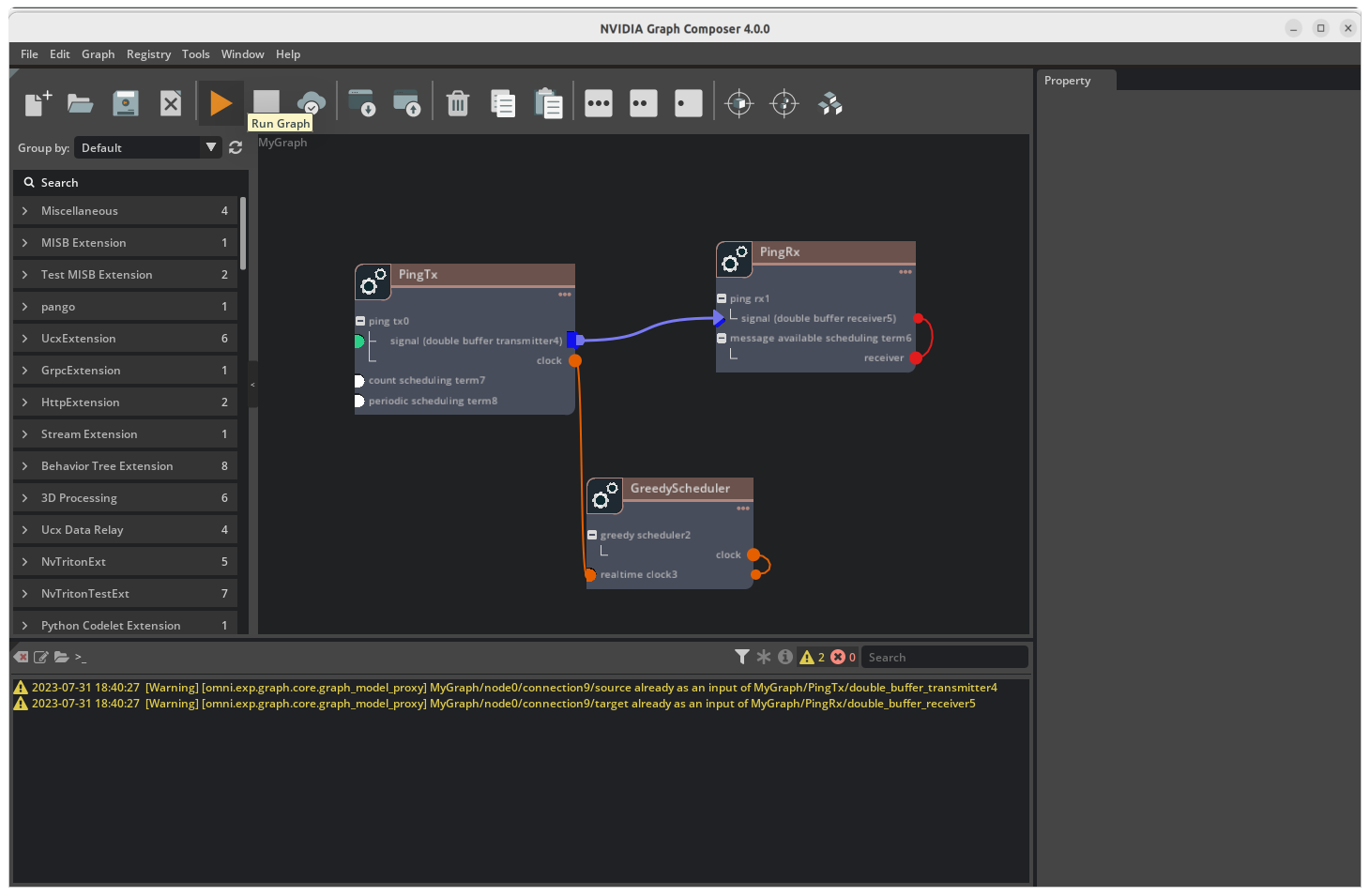The width and height of the screenshot is (1370, 896).
Task: Click the focus-on-selection crosshair icon
Action: coord(739,103)
